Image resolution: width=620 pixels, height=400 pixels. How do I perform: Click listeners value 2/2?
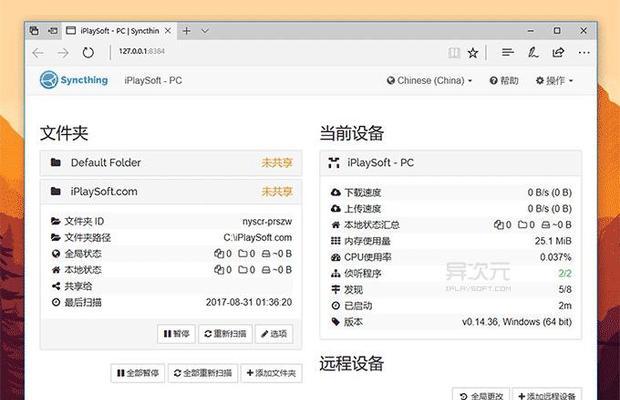point(565,274)
